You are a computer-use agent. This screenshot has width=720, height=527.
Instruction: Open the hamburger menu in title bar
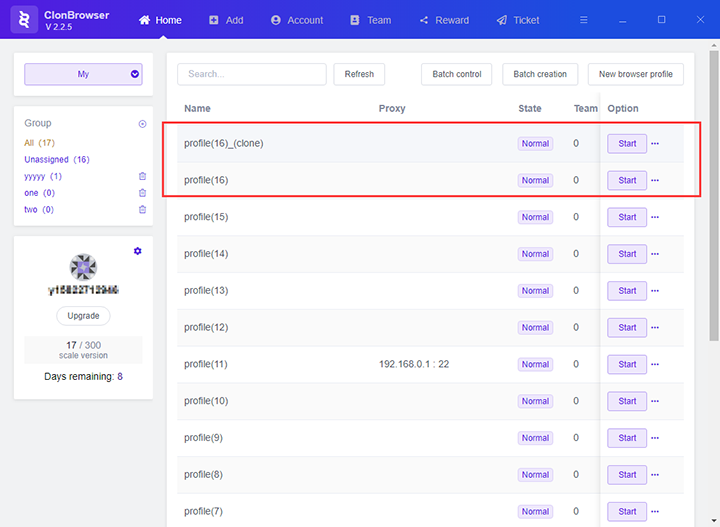[x=584, y=20]
